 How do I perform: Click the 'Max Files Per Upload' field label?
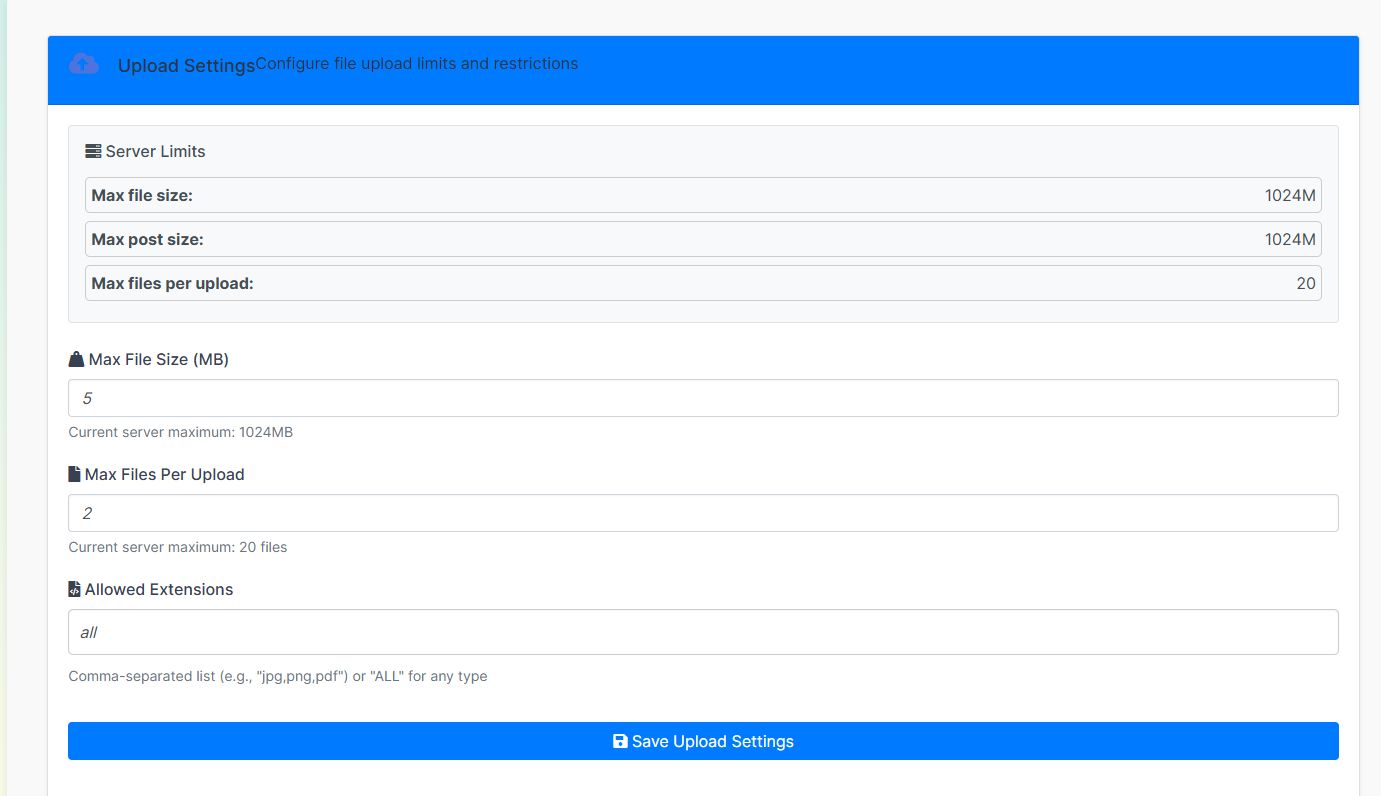click(x=165, y=474)
